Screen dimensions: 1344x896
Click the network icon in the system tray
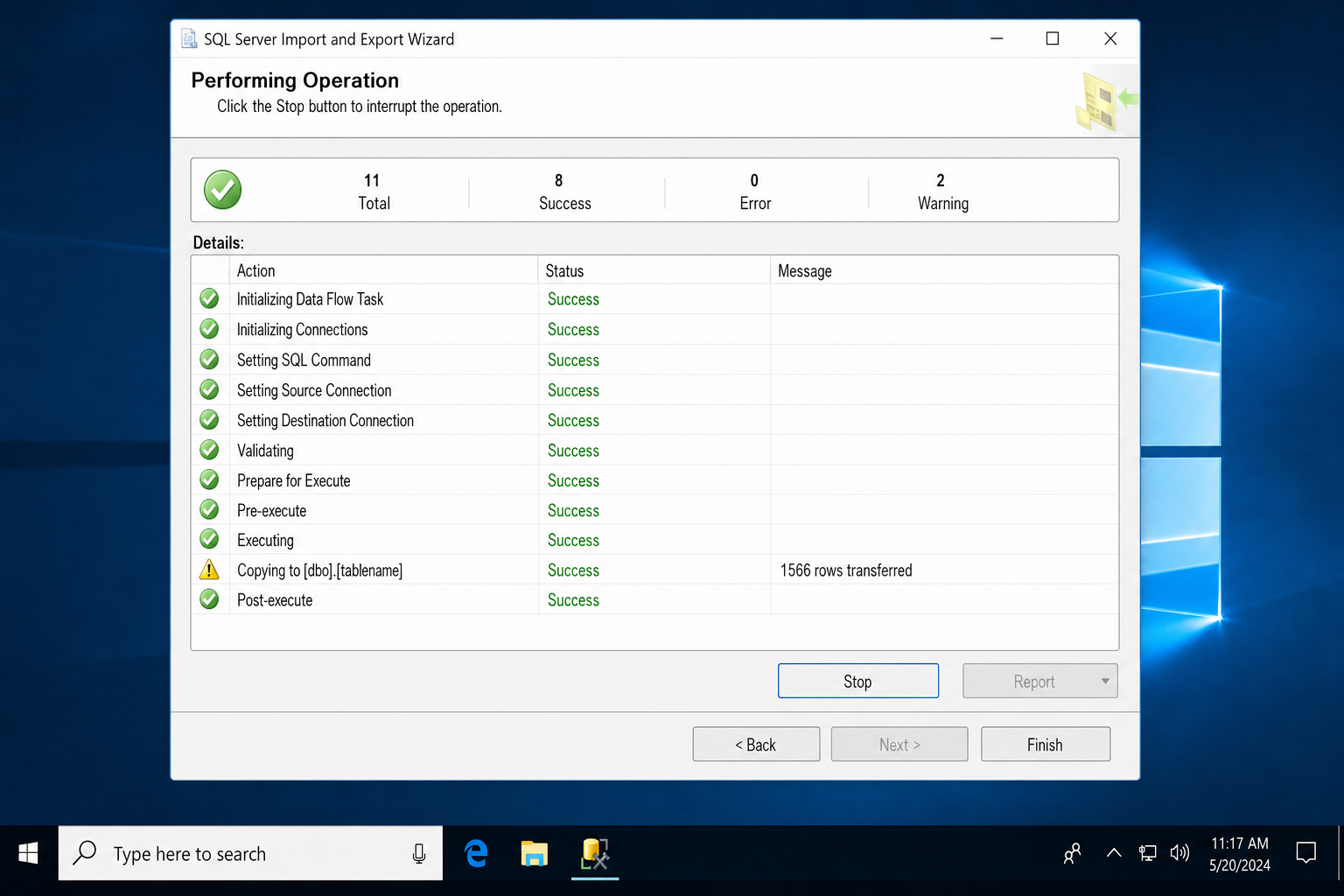coord(1147,853)
